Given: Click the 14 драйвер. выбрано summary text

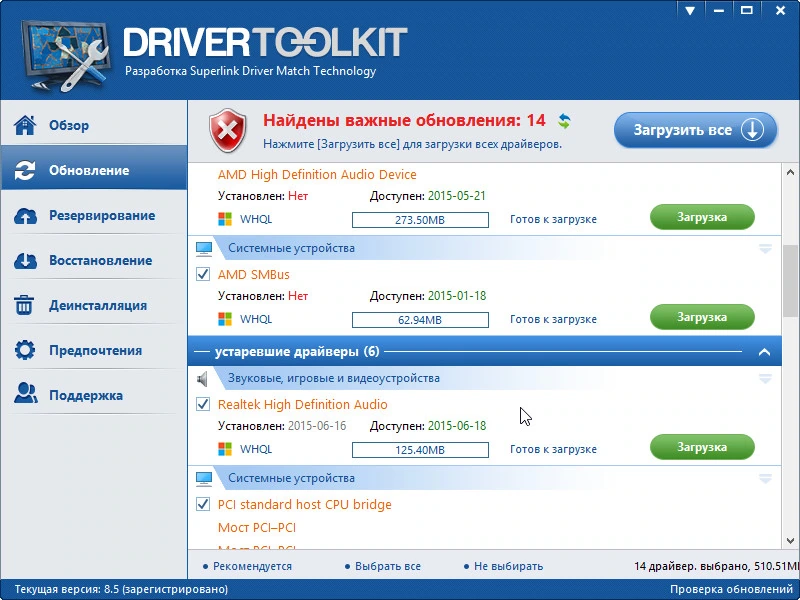Looking at the screenshot, I should point(717,566).
